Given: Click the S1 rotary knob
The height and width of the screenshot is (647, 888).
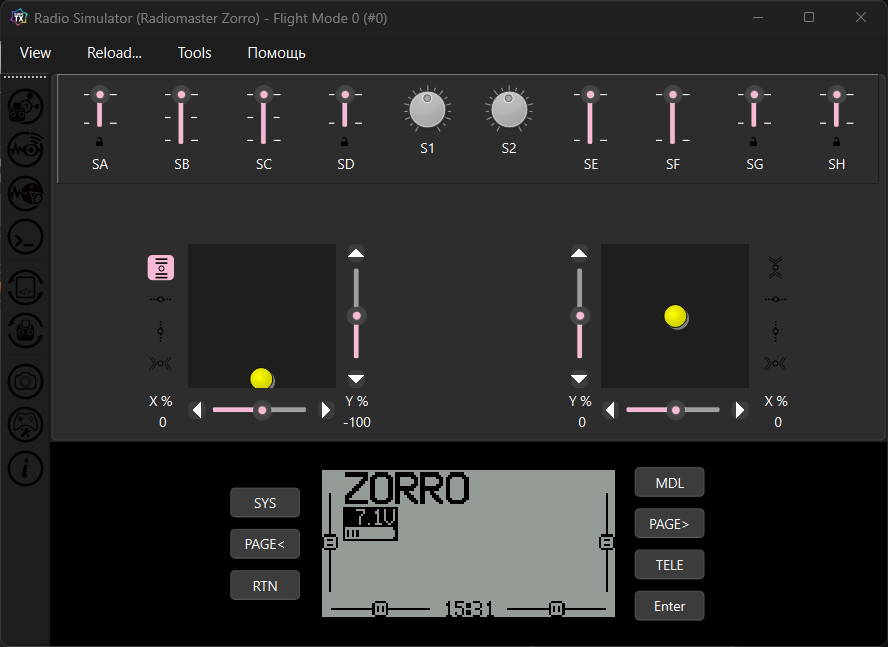Looking at the screenshot, I should (428, 110).
